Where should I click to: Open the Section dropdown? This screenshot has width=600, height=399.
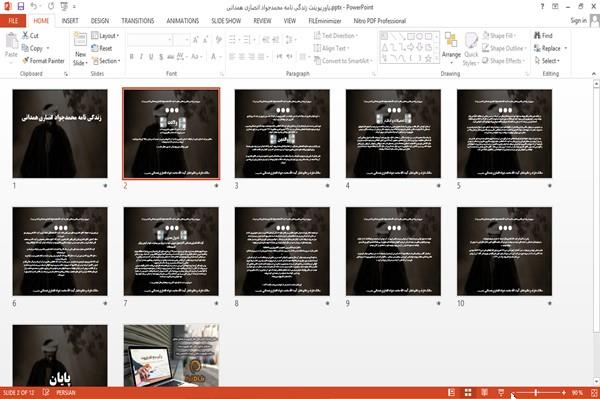(x=106, y=60)
